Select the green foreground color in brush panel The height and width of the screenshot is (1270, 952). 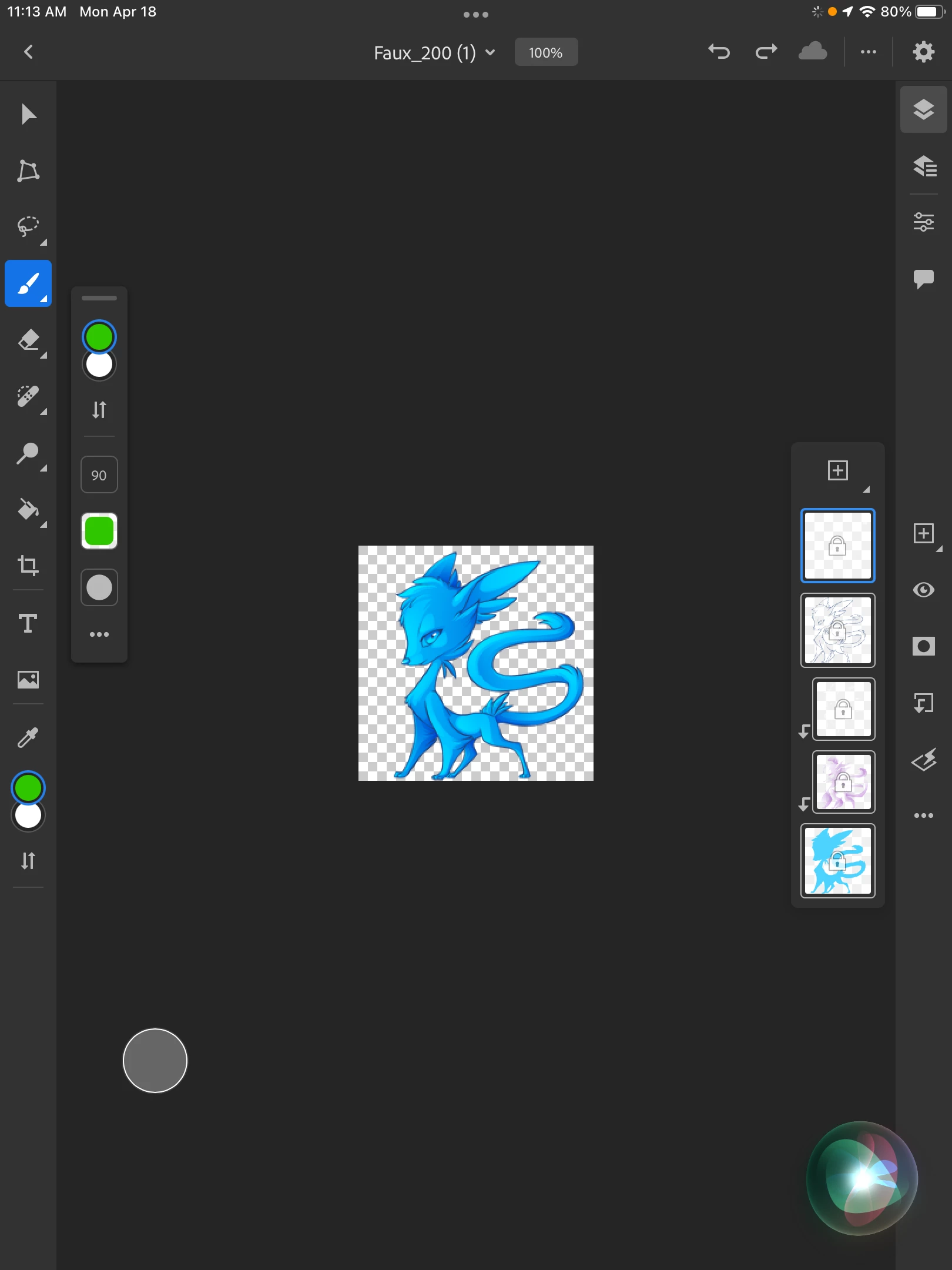[99, 337]
